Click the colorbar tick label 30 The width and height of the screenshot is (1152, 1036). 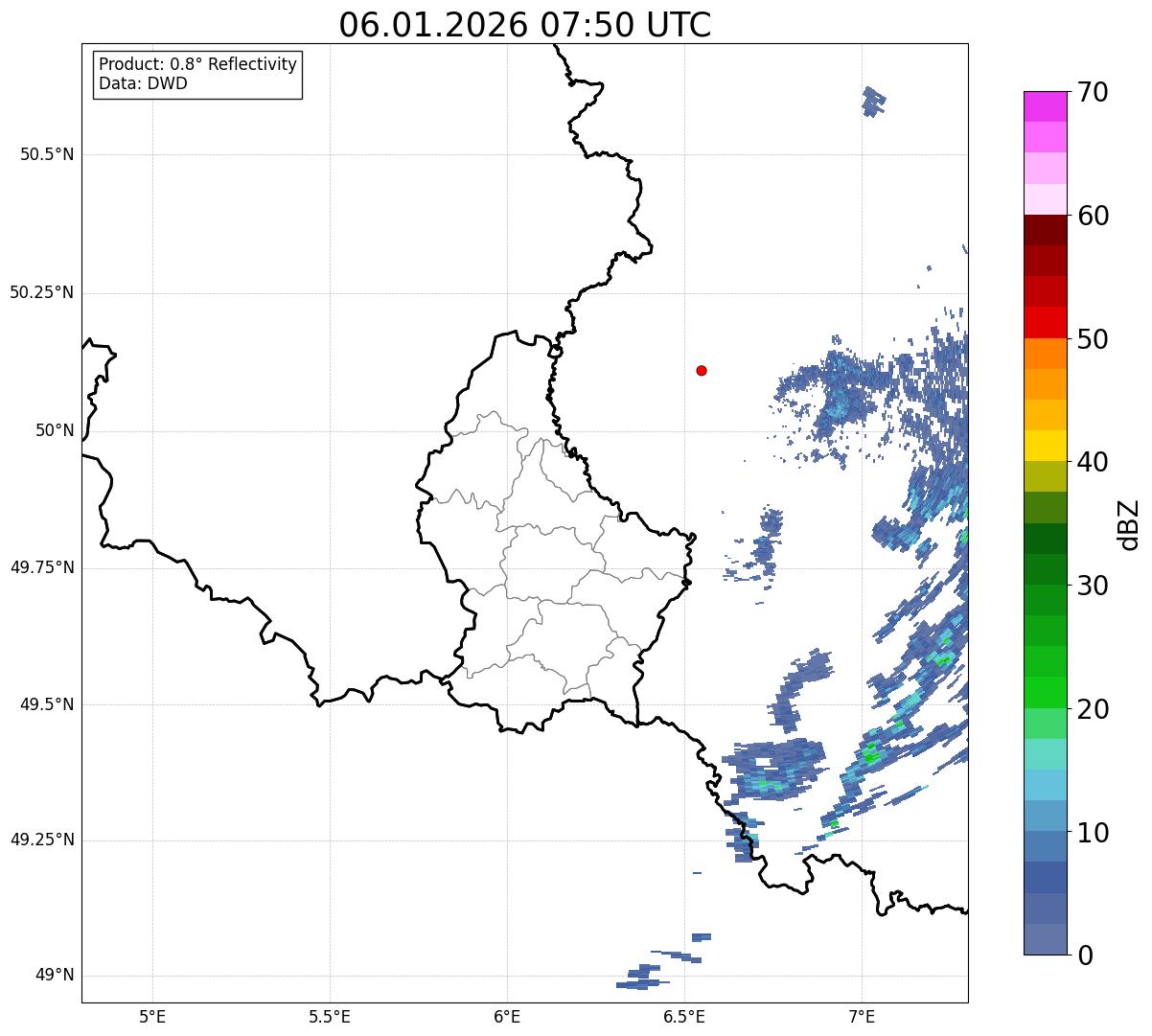point(1093,586)
